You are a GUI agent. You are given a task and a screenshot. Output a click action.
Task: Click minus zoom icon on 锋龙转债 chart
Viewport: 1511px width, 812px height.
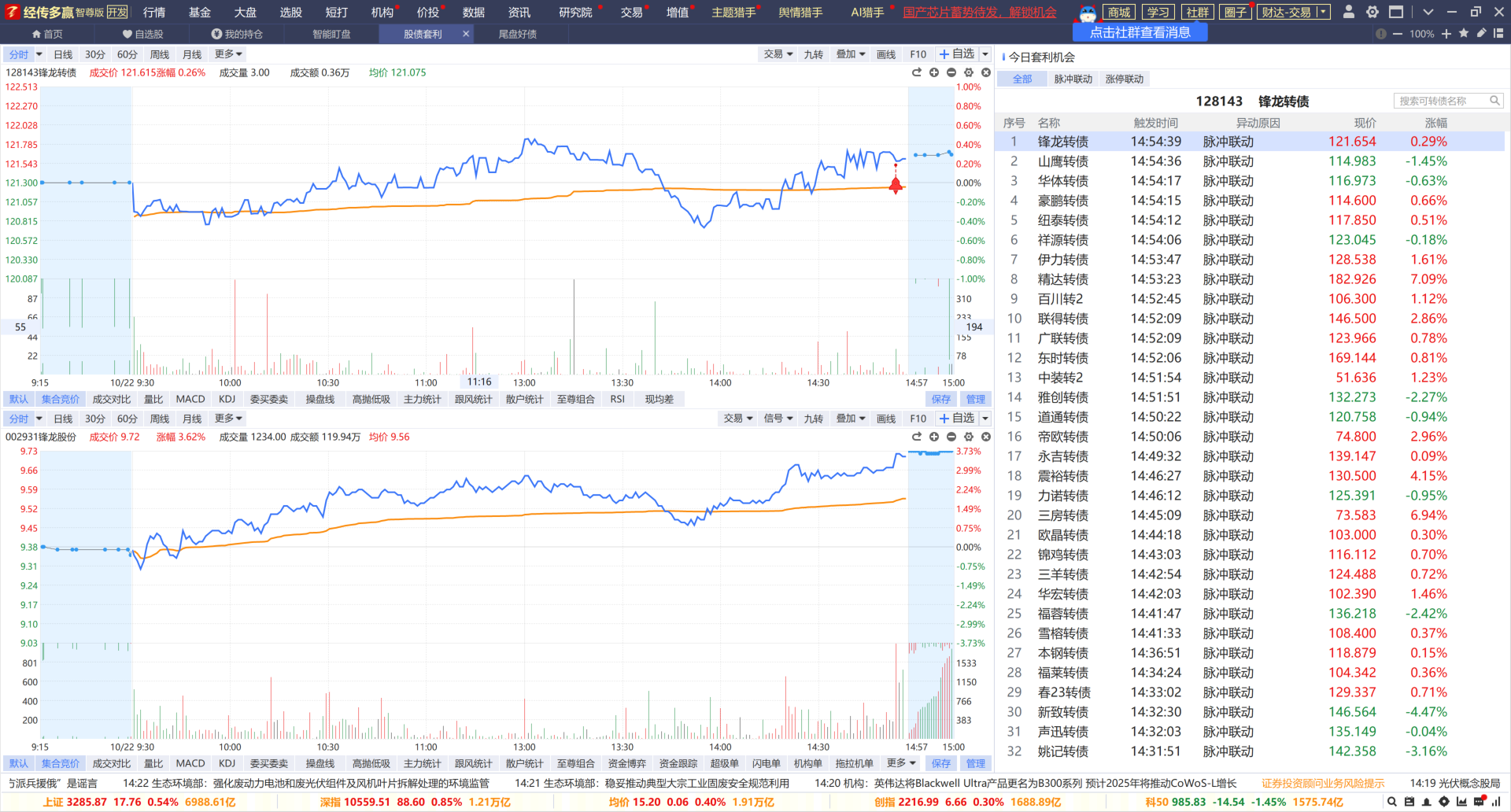[951, 72]
